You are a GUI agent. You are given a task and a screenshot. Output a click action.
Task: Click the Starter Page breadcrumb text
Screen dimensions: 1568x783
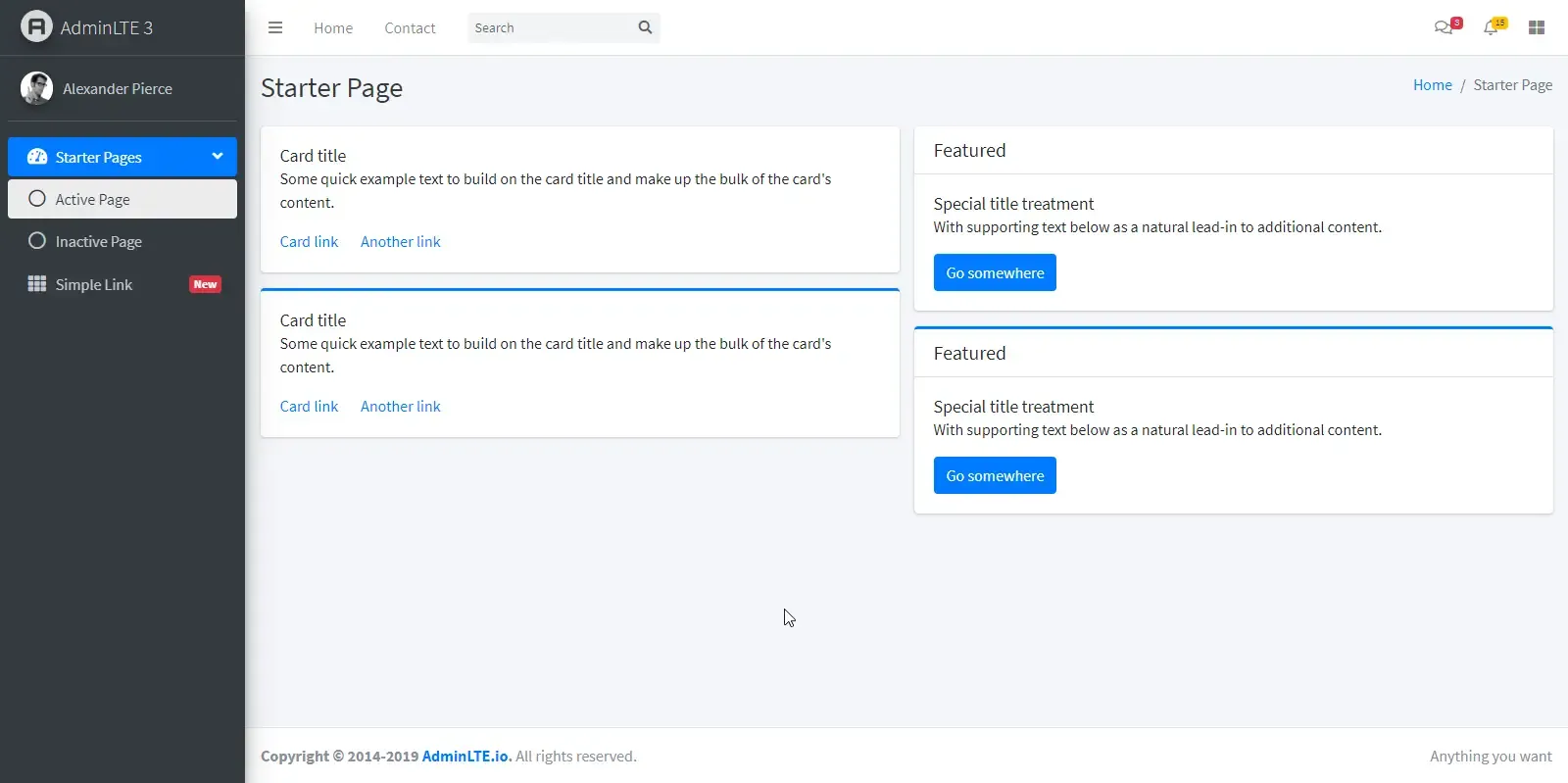[x=1512, y=85]
